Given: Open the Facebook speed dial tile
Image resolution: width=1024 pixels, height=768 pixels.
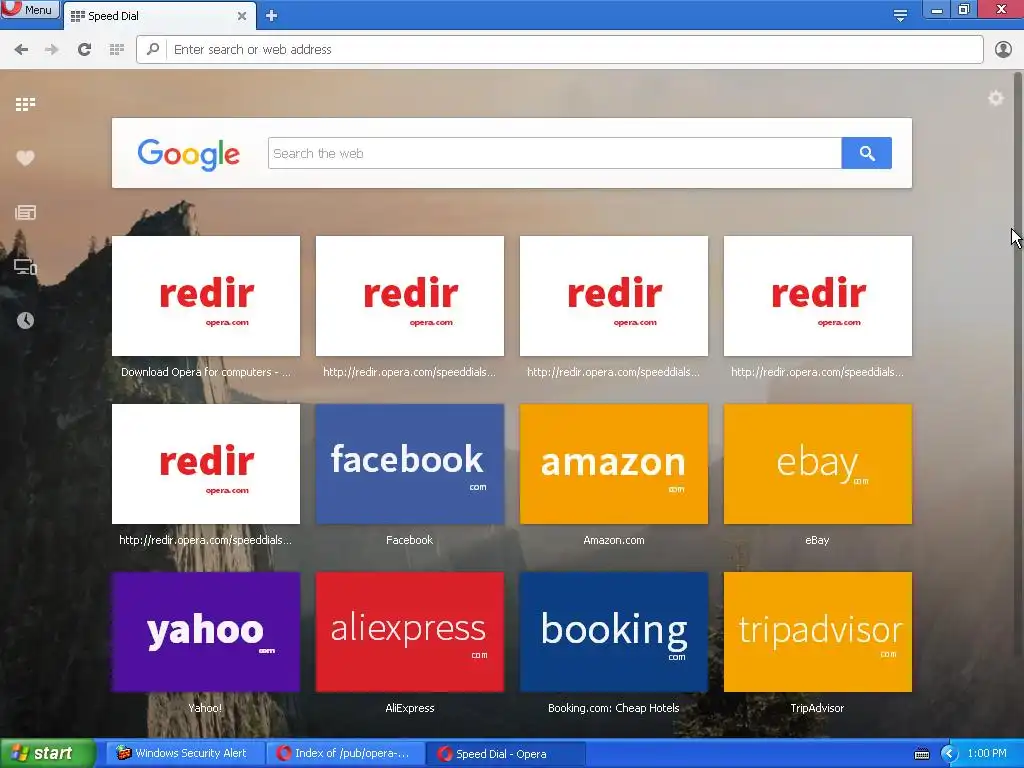Looking at the screenshot, I should (409, 464).
